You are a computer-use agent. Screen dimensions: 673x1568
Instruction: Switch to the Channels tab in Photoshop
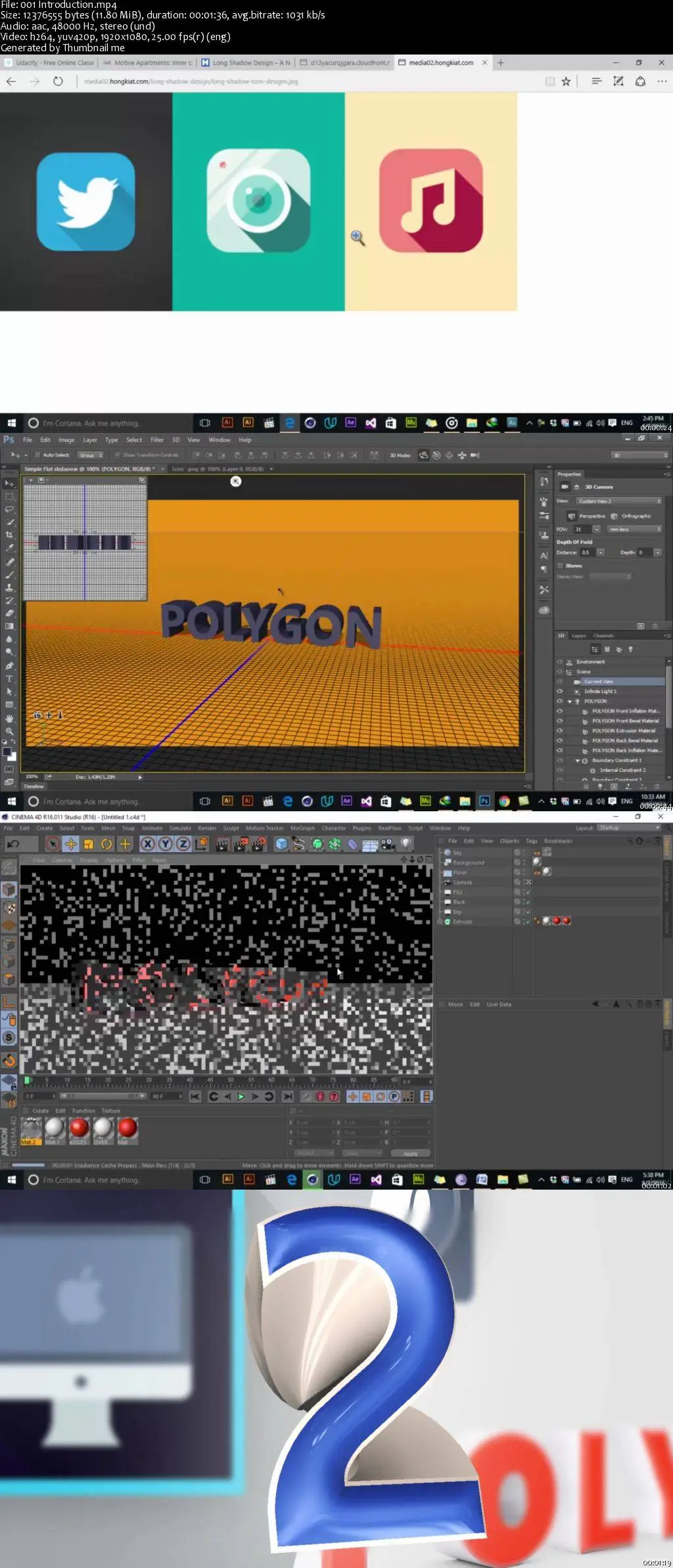603,636
